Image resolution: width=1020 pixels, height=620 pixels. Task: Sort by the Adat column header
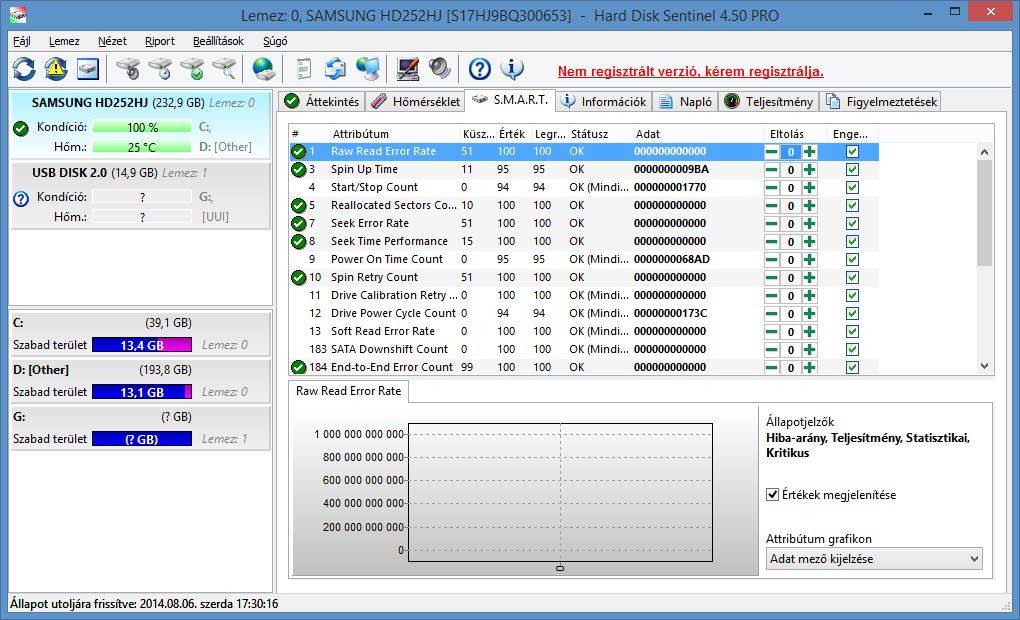pos(697,134)
